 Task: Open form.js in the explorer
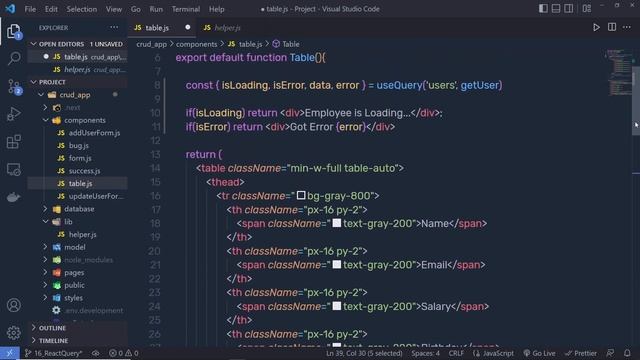80,158
